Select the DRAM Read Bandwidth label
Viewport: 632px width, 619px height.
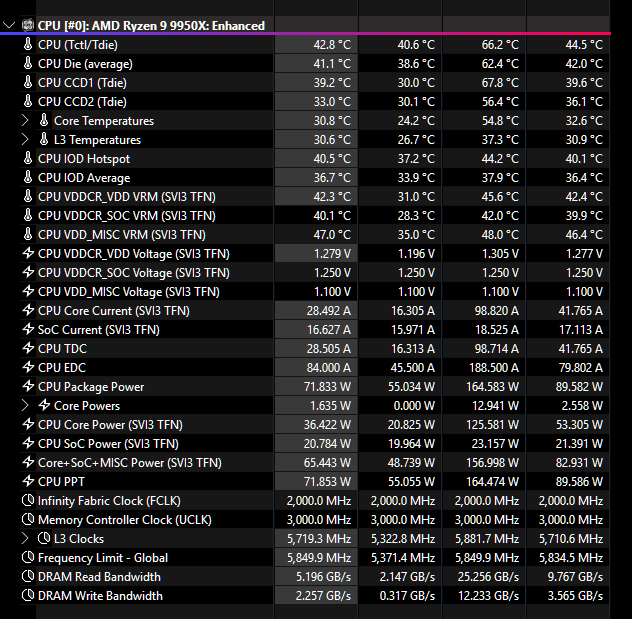click(x=99, y=577)
